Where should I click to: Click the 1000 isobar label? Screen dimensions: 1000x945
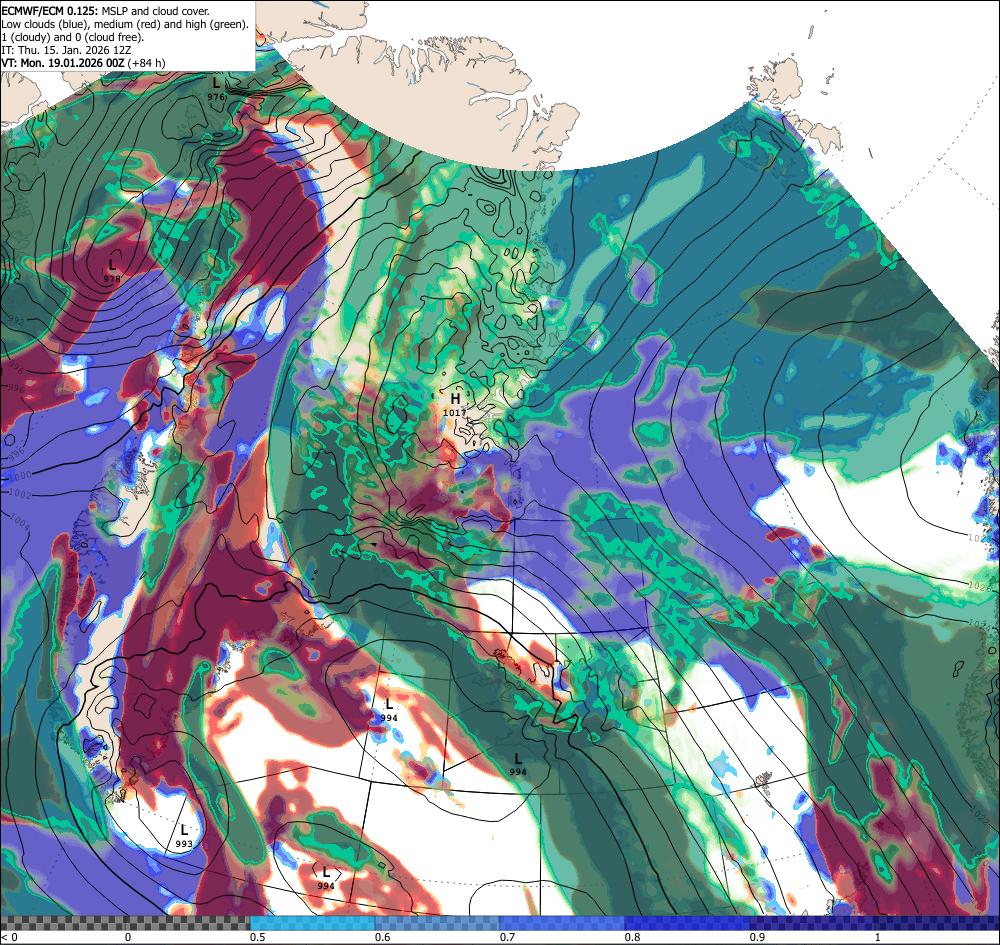click(22, 475)
